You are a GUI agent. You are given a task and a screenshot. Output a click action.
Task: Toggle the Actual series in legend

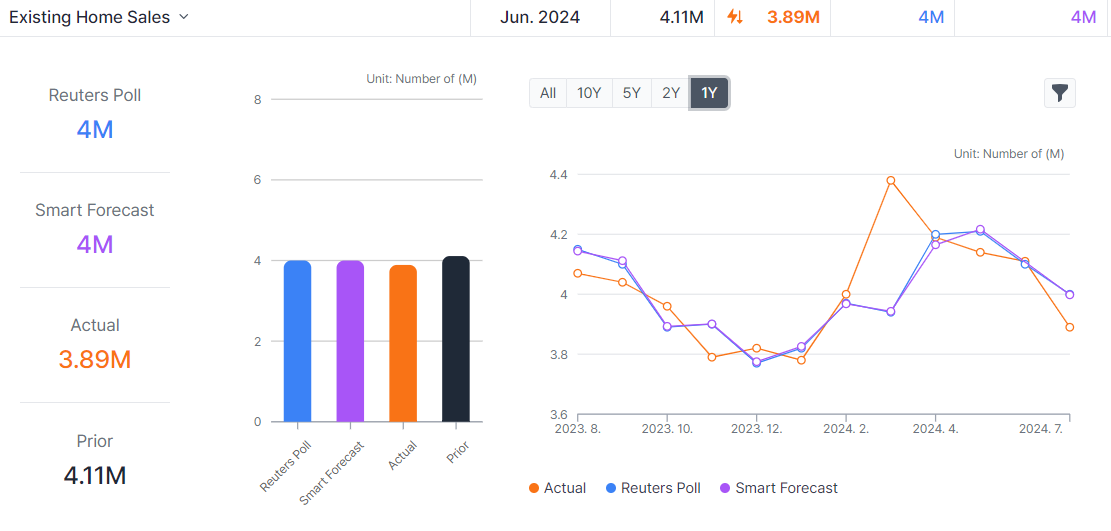tap(557, 488)
